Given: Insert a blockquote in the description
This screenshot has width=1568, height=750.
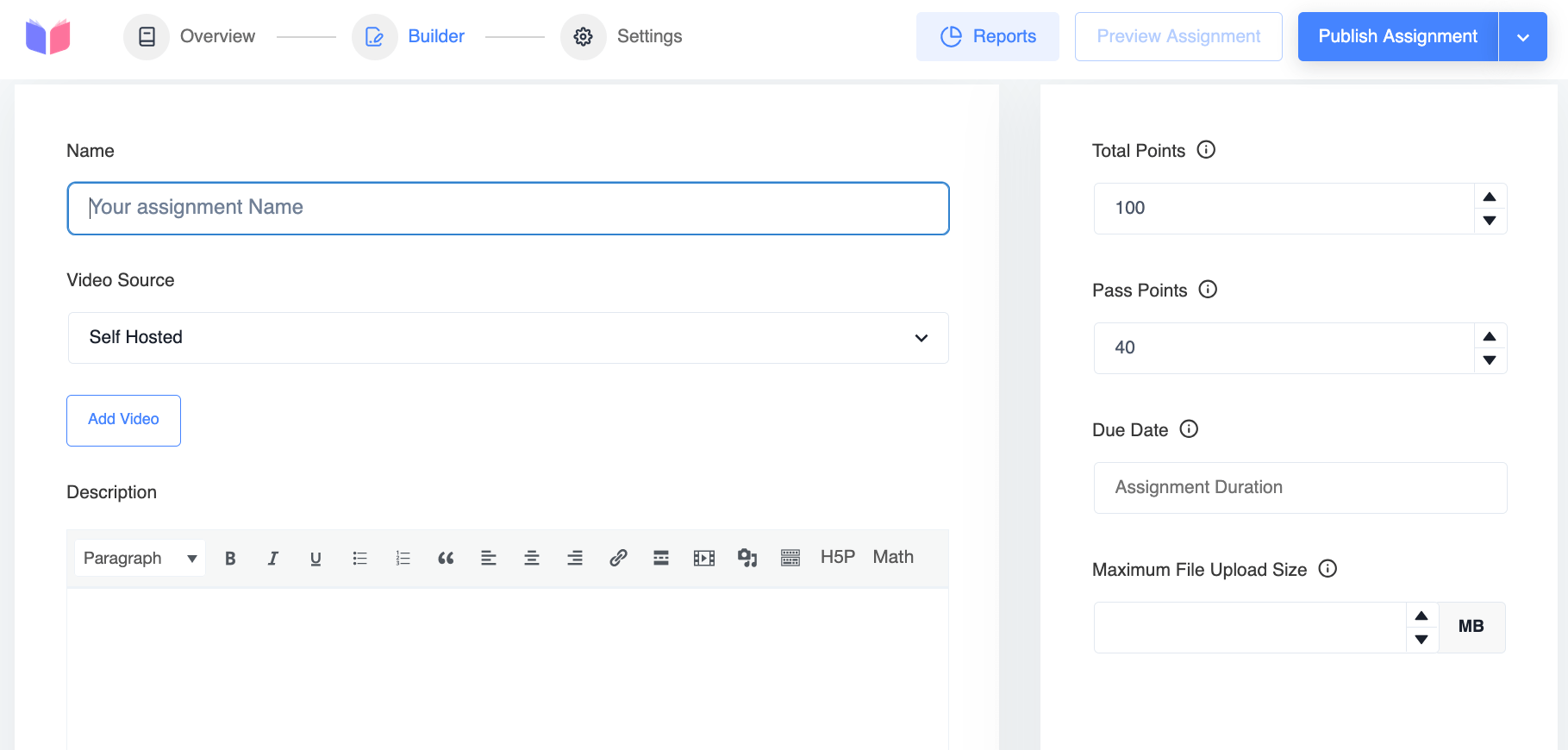Looking at the screenshot, I should 446,559.
